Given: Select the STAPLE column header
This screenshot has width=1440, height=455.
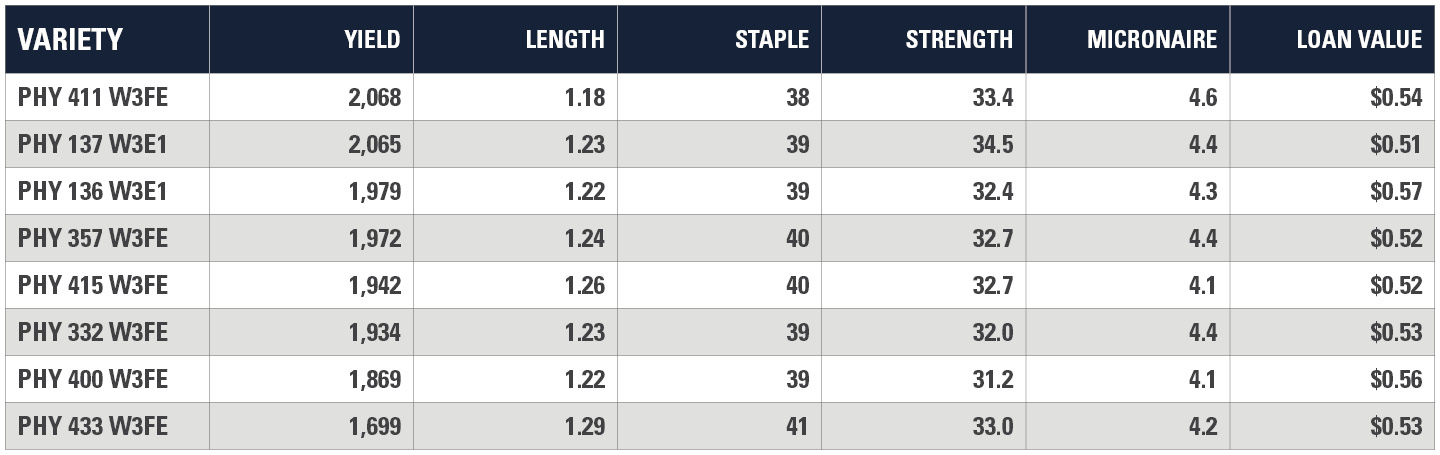Looking at the screenshot, I should pyautogui.click(x=772, y=39).
